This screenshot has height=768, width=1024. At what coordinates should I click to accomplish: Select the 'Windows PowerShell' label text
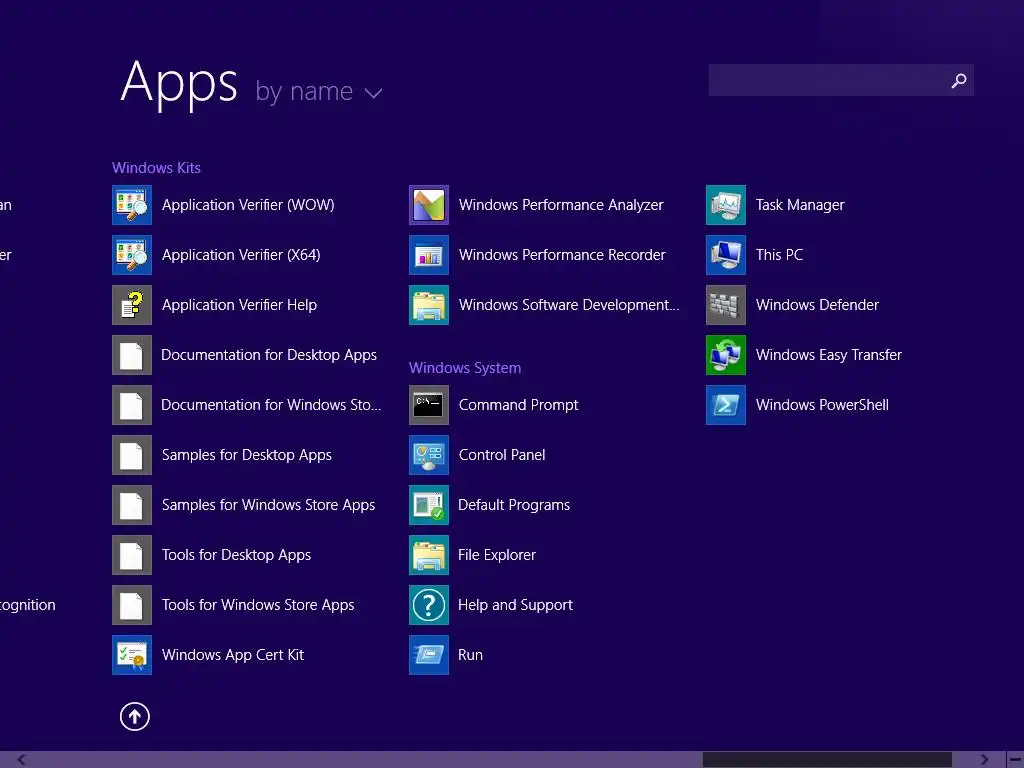(x=822, y=405)
